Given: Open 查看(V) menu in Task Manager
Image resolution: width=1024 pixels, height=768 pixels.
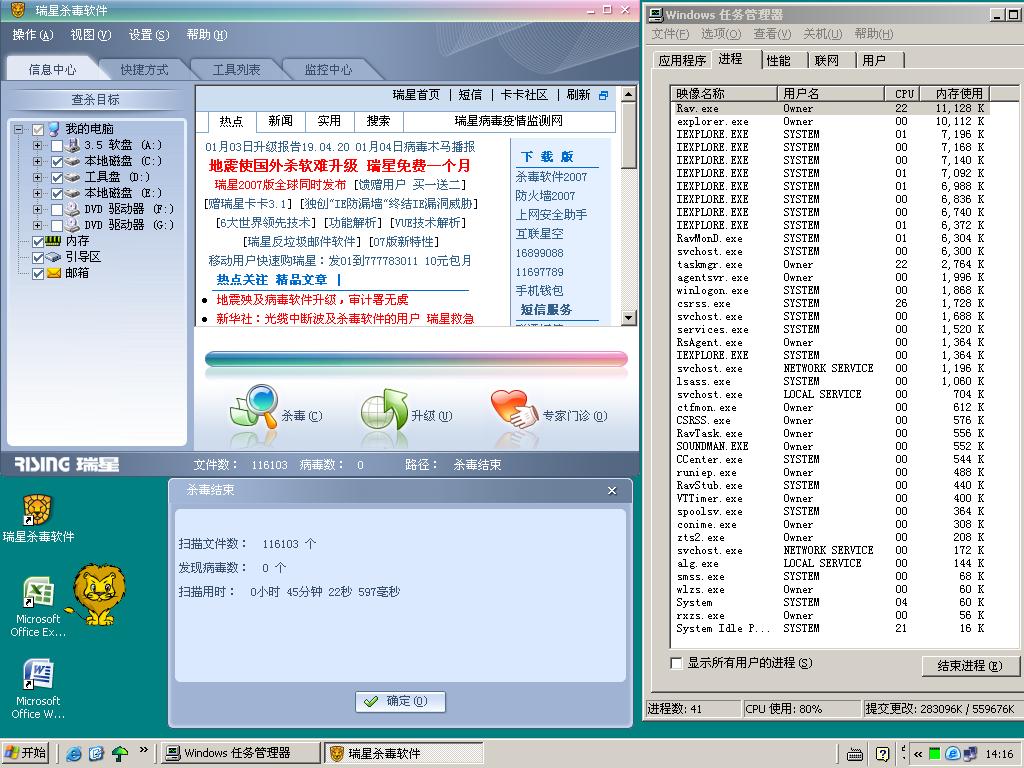Looking at the screenshot, I should [772, 33].
